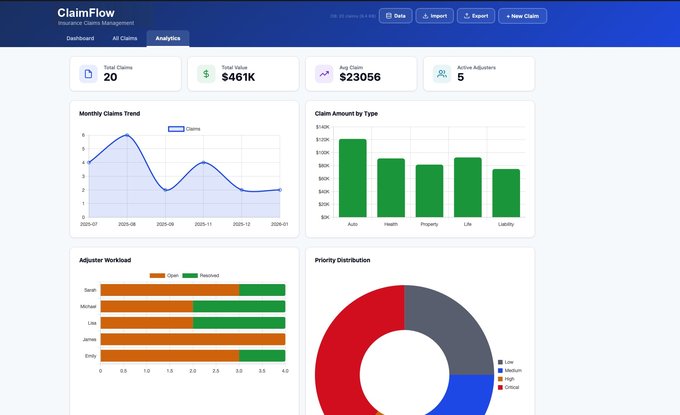Screen dimensions: 680x415
Task: Click the Health bar in Claim Amount chart
Action: point(391,188)
